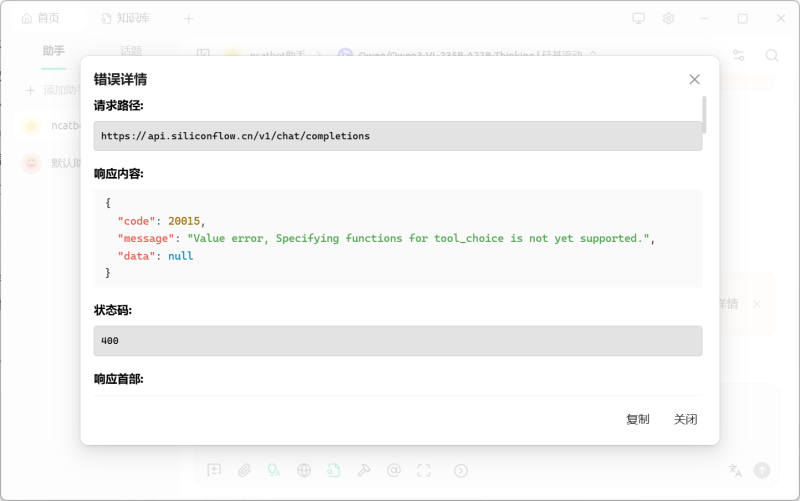This screenshot has height=501, width=800.
Task: Click the @ mention model icon
Action: [393, 470]
